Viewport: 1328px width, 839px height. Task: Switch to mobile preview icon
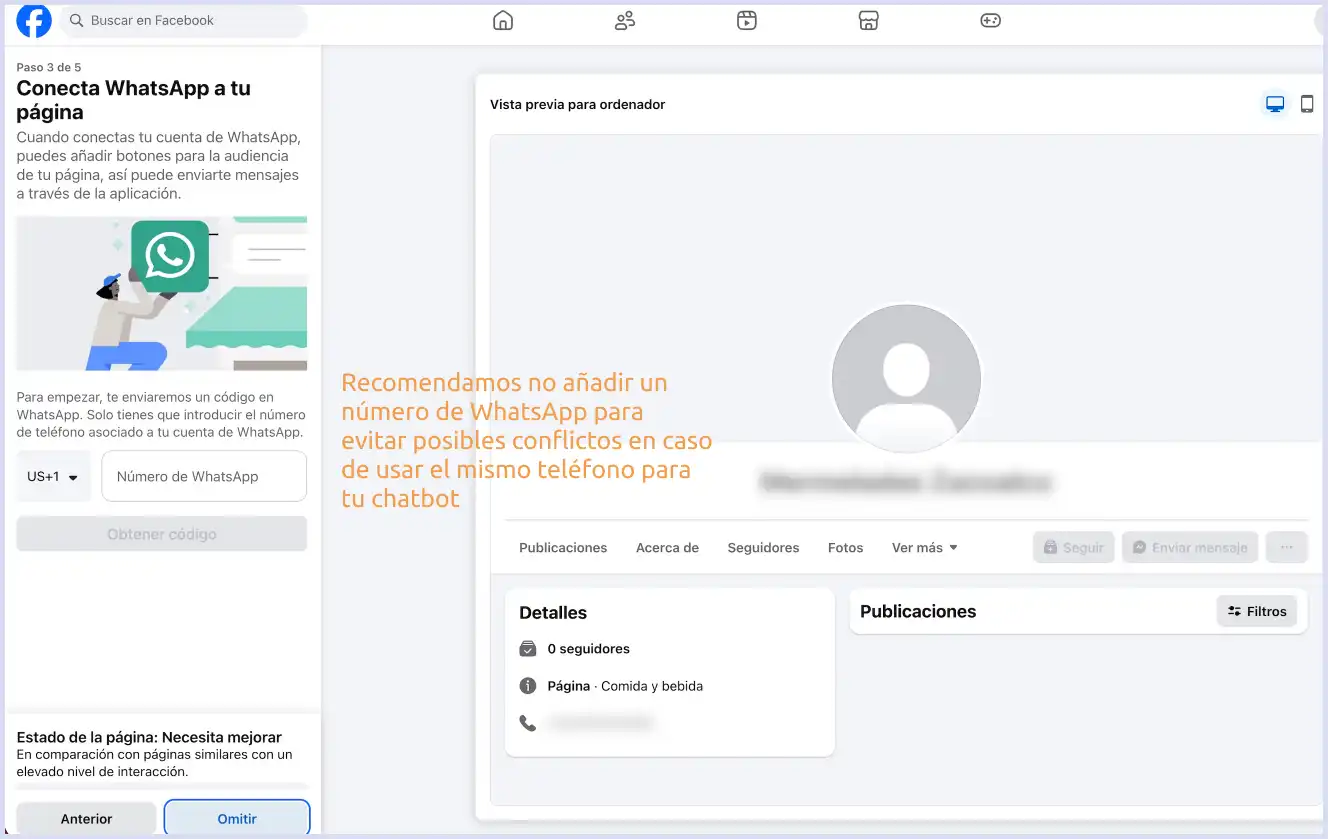(1307, 104)
